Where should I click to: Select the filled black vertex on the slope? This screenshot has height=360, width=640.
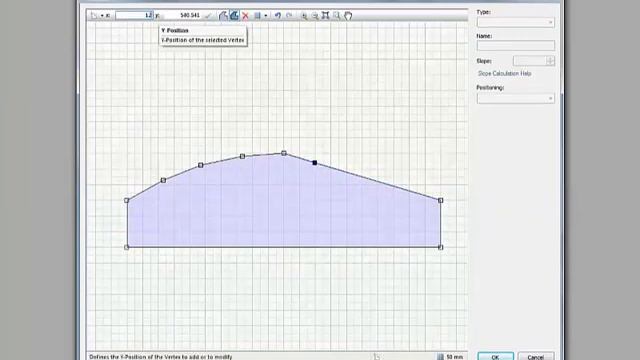tap(315, 163)
